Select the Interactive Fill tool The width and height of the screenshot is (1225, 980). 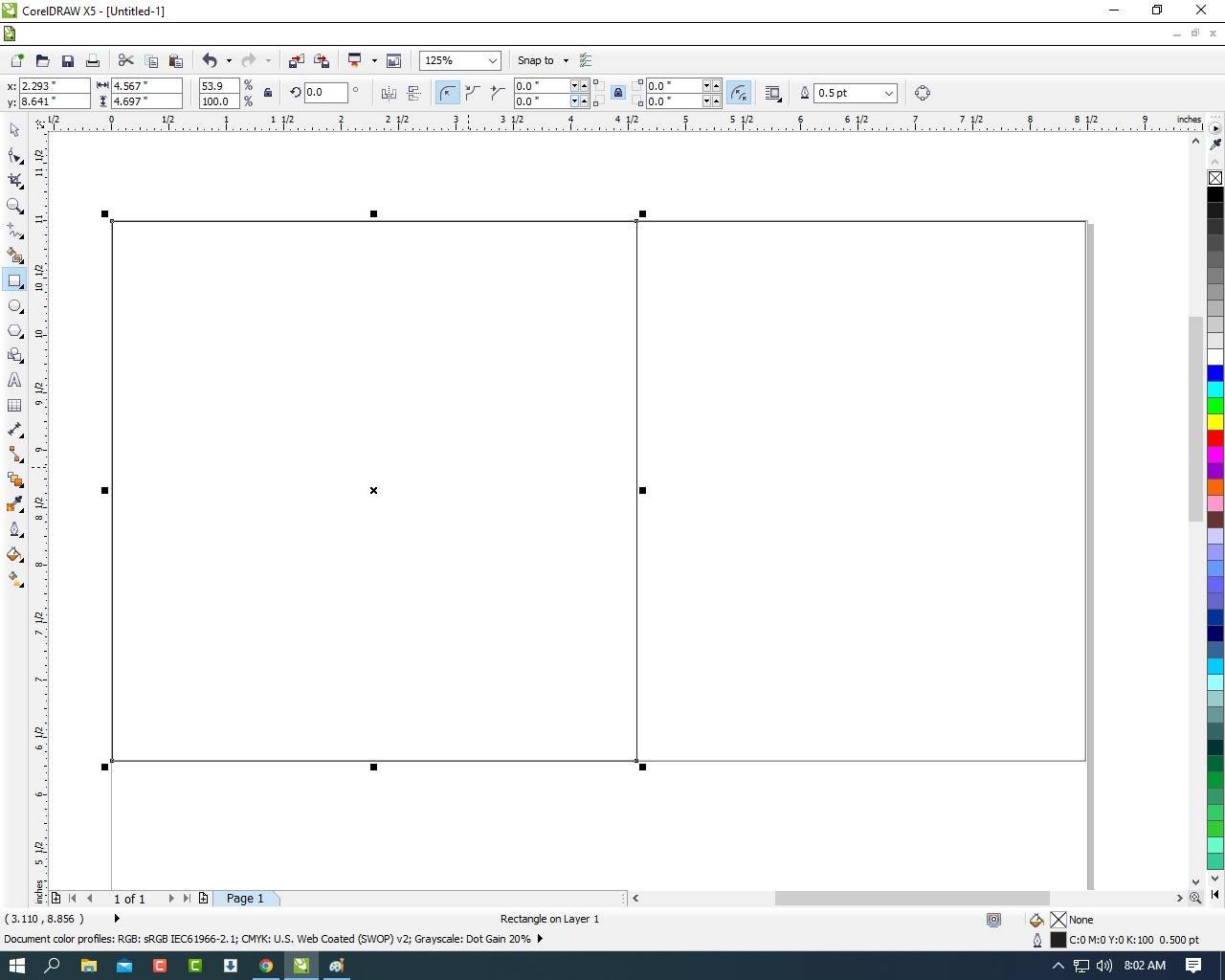(14, 579)
